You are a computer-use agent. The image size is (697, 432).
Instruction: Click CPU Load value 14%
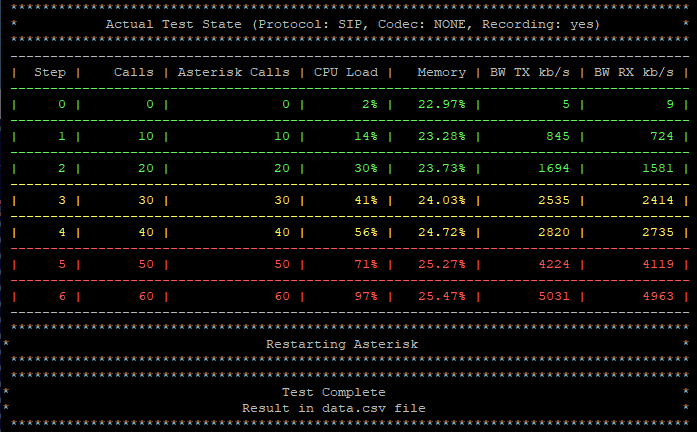point(366,136)
